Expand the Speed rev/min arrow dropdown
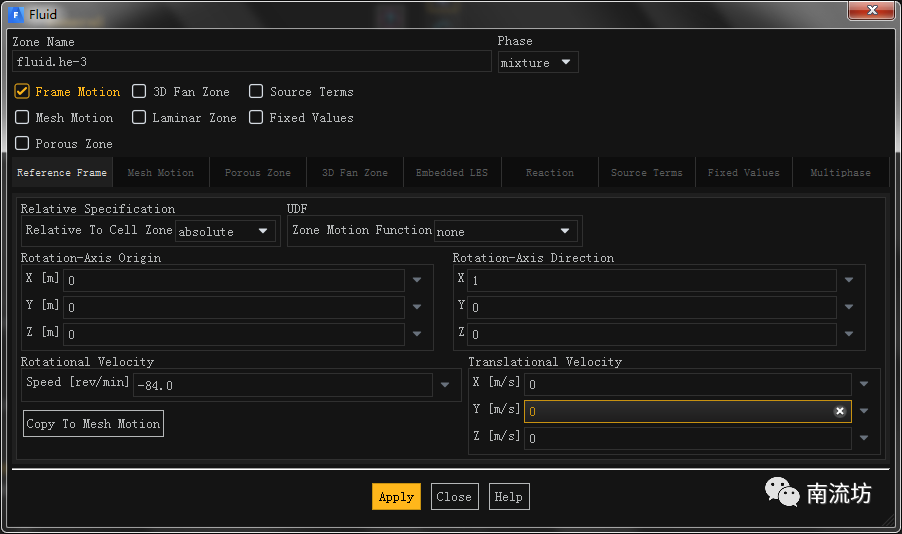The image size is (902, 534). (446, 385)
